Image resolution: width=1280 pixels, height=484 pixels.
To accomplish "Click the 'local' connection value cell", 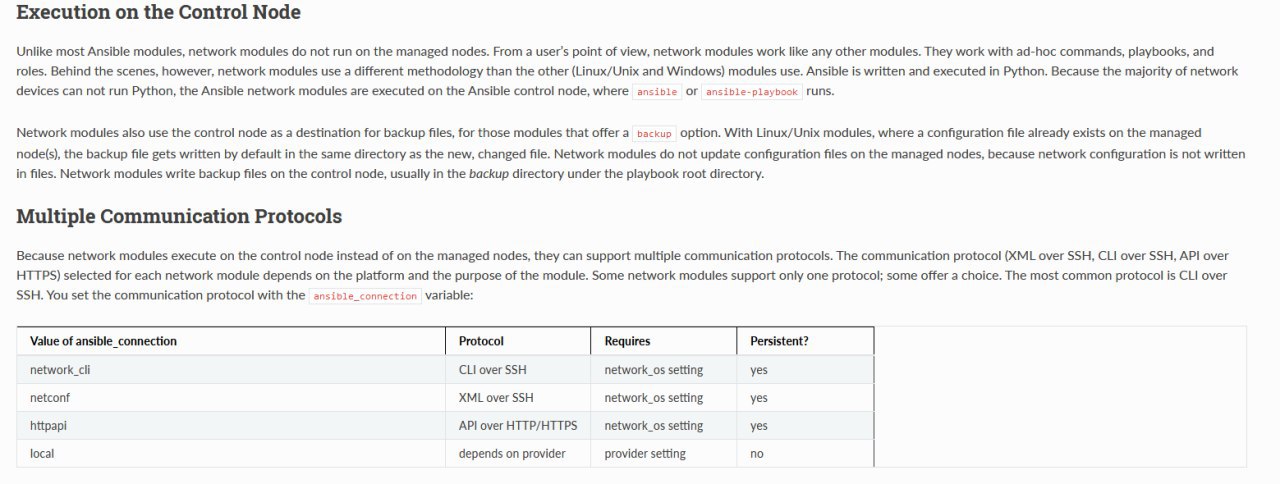I will point(231,454).
